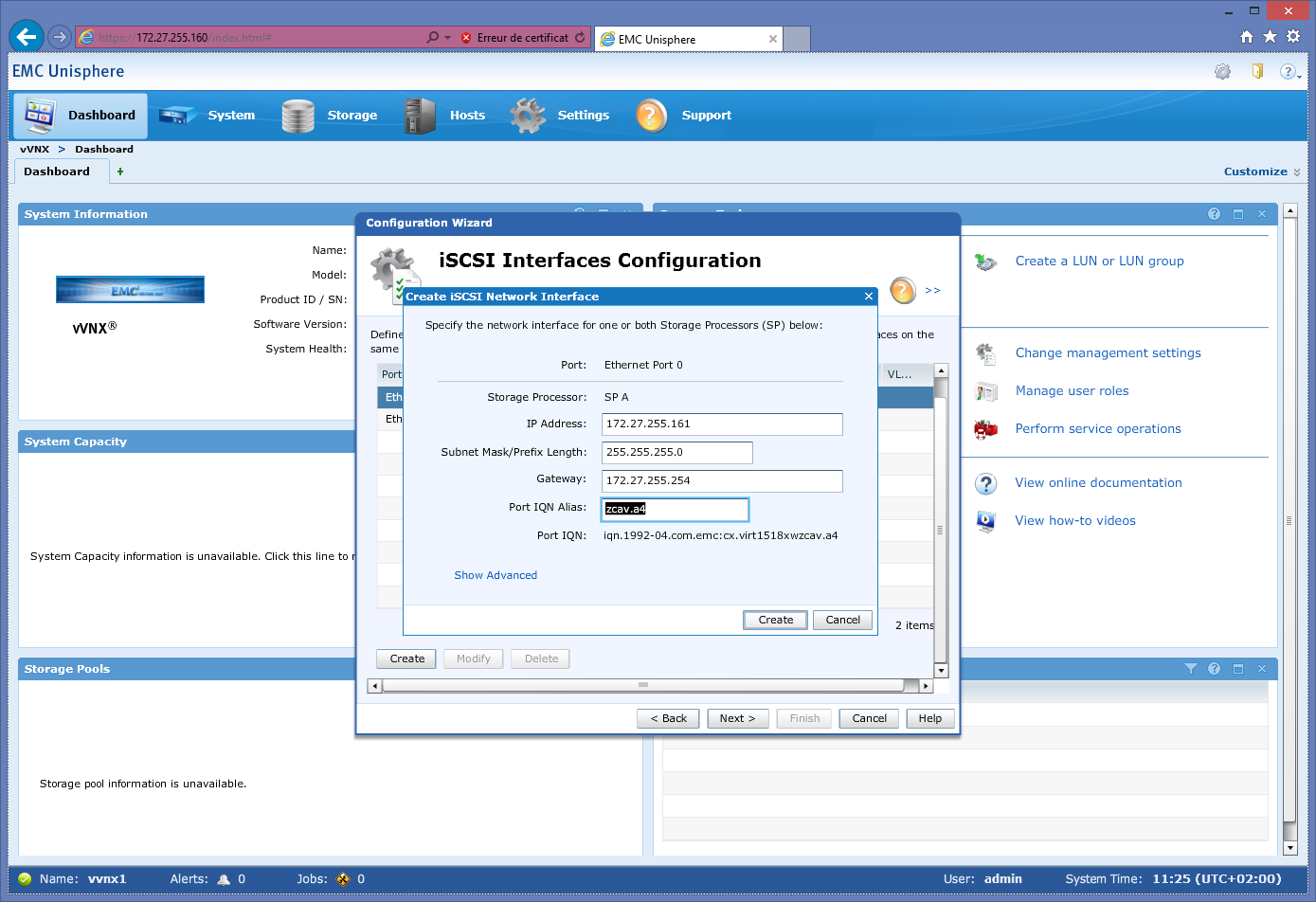This screenshot has width=1316, height=902.
Task: Open the Perform service operations link
Action: (x=1098, y=429)
